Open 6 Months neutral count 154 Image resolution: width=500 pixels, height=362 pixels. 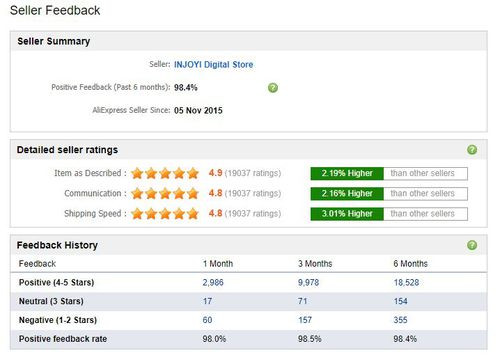pyautogui.click(x=400, y=301)
